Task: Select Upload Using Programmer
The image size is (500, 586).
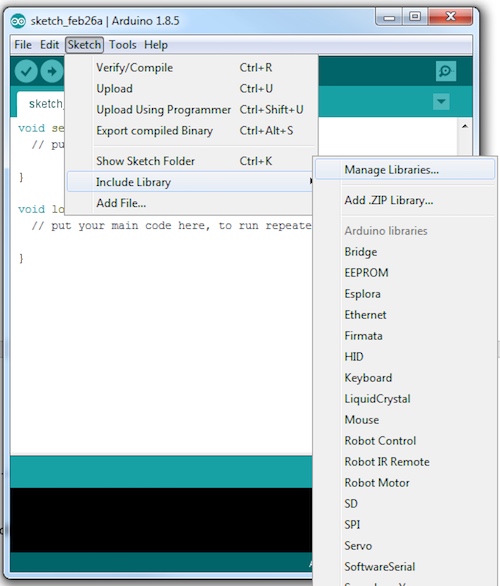Action: click(x=191, y=110)
